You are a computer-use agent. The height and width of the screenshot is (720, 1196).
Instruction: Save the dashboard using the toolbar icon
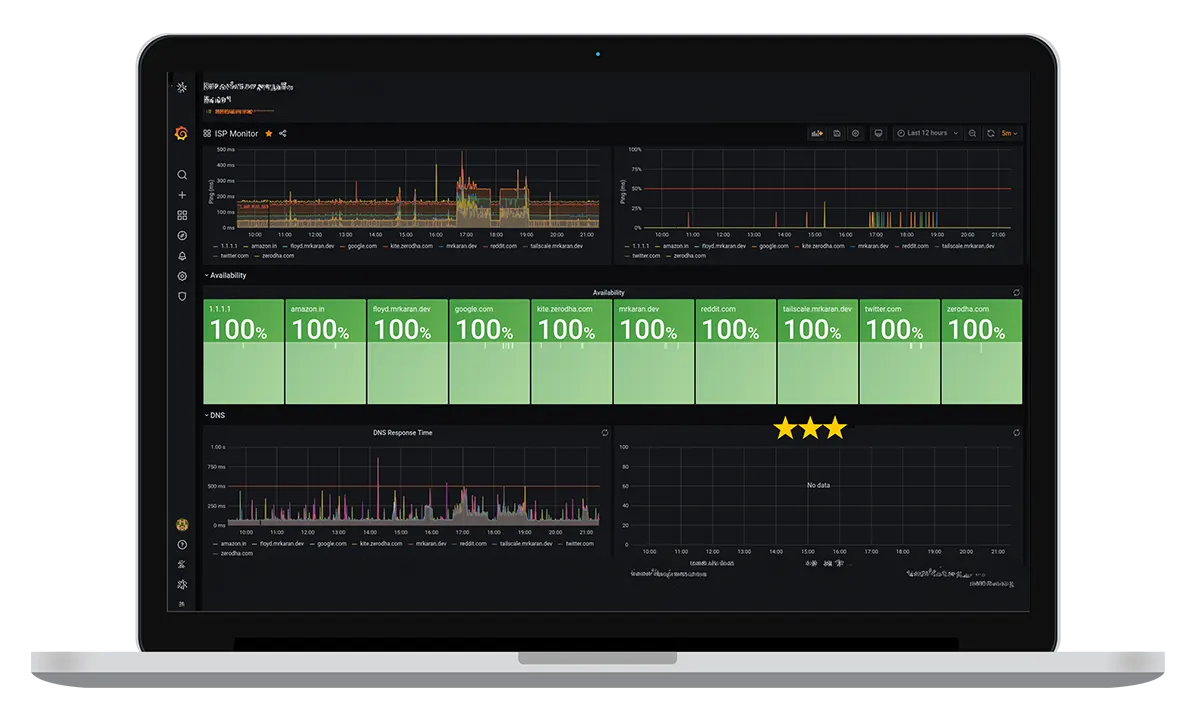[x=837, y=133]
